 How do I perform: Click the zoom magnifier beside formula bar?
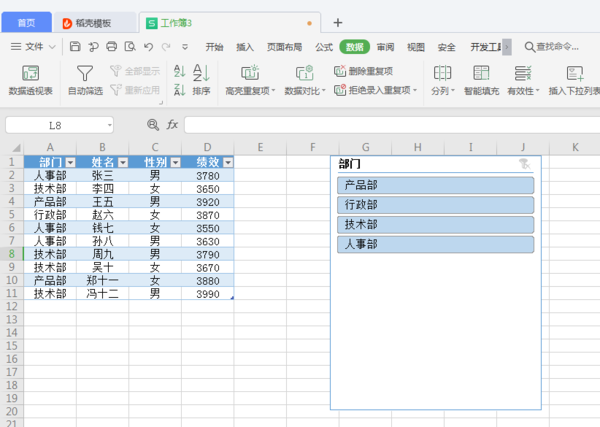click(153, 125)
